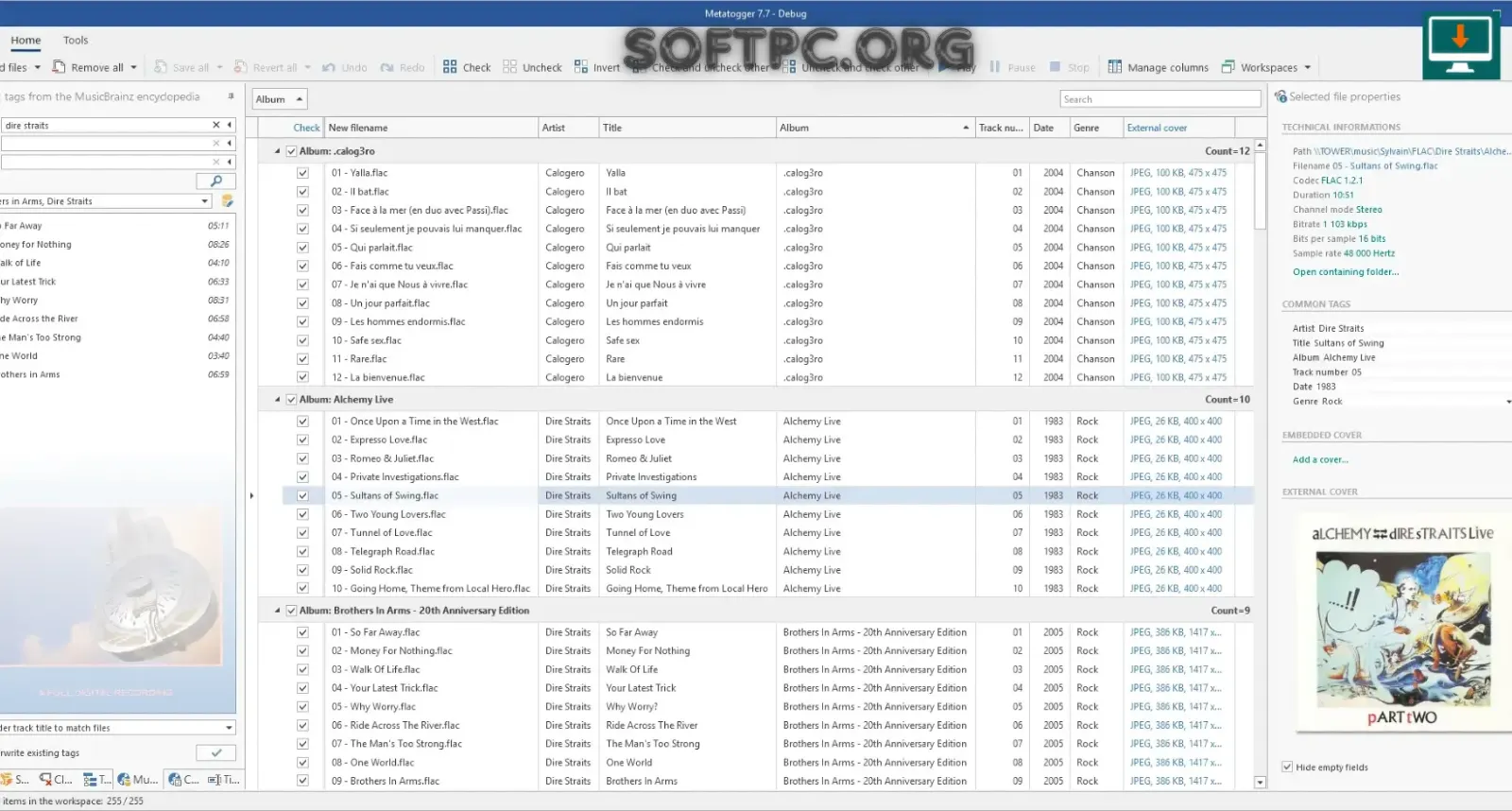The width and height of the screenshot is (1512, 811).
Task: Click the Genre column header
Action: pos(1096,128)
